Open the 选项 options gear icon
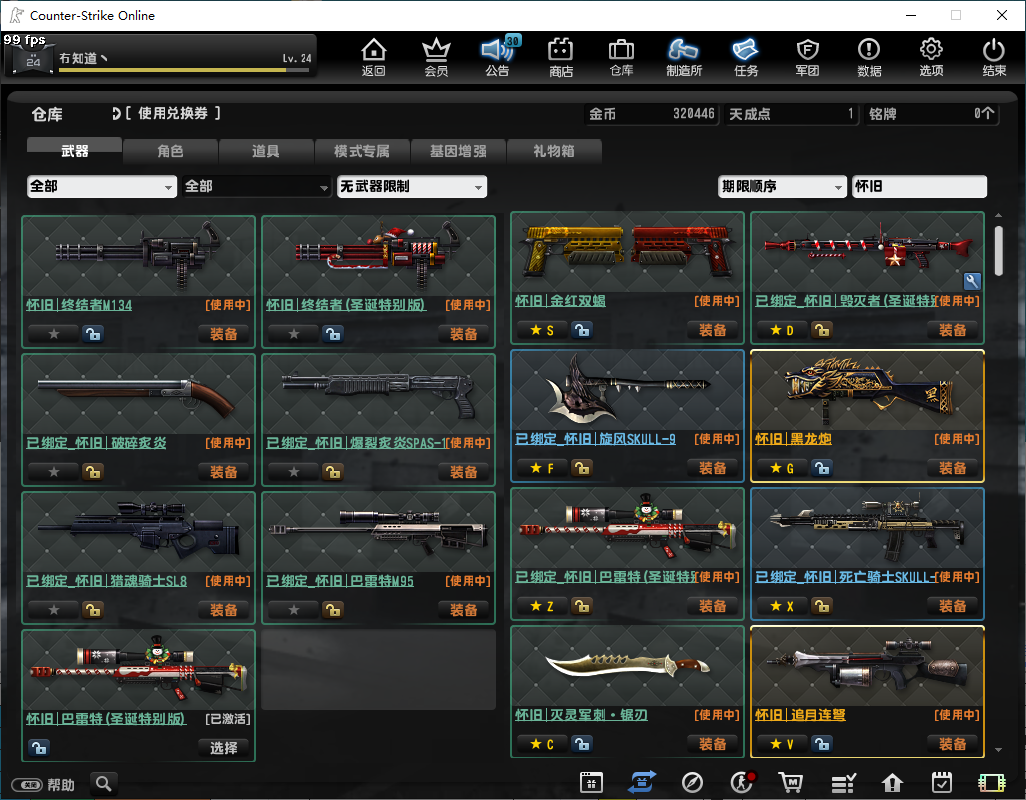This screenshot has width=1026, height=800. tap(931, 57)
